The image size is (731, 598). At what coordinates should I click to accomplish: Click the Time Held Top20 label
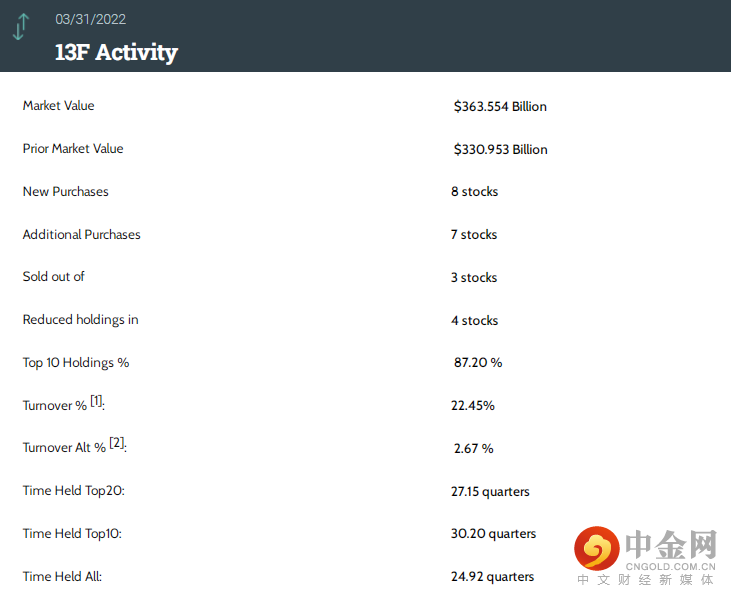click(74, 491)
